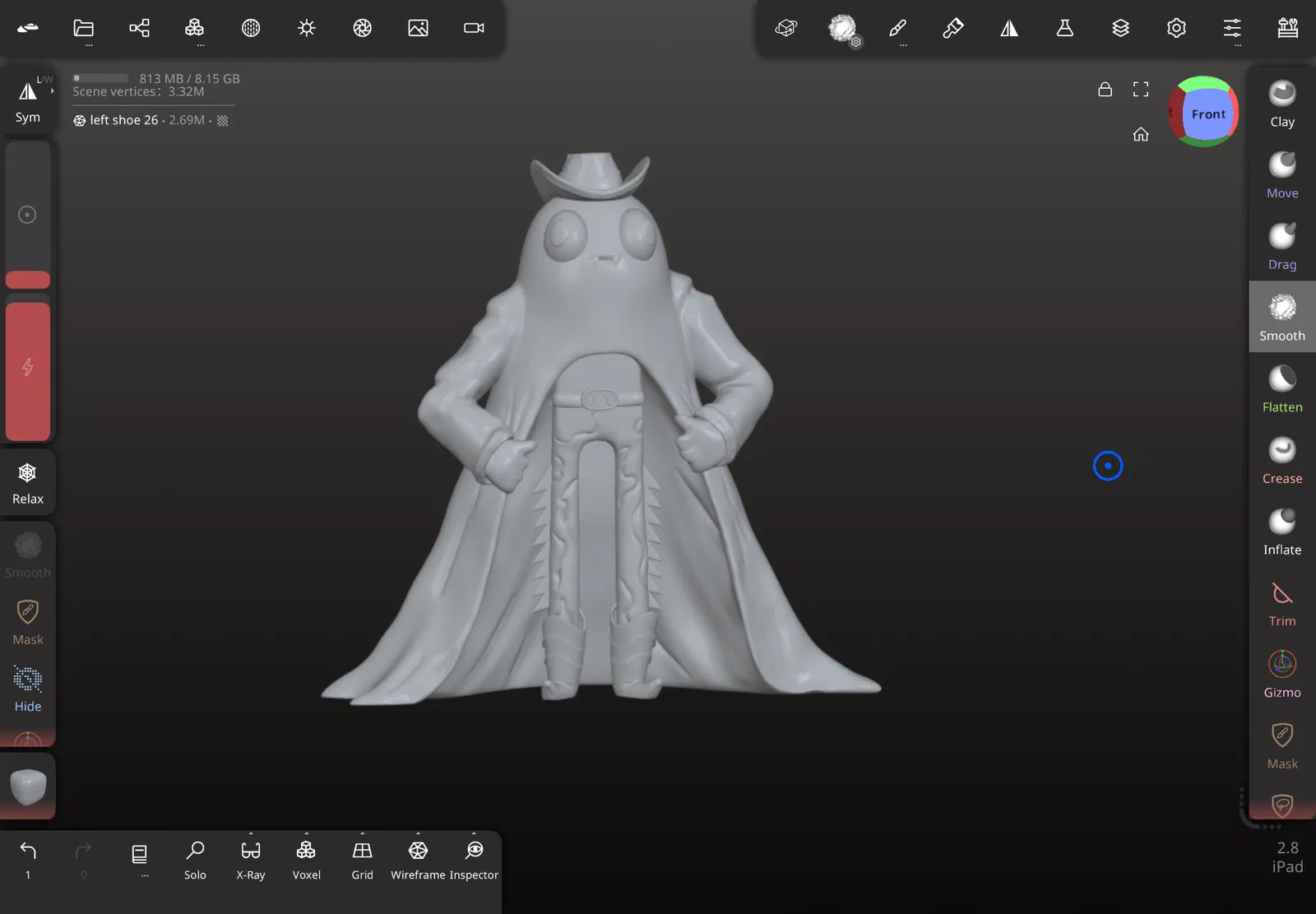The width and height of the screenshot is (1316, 914).
Task: Expand options arrow above X-Ray
Action: (x=251, y=833)
